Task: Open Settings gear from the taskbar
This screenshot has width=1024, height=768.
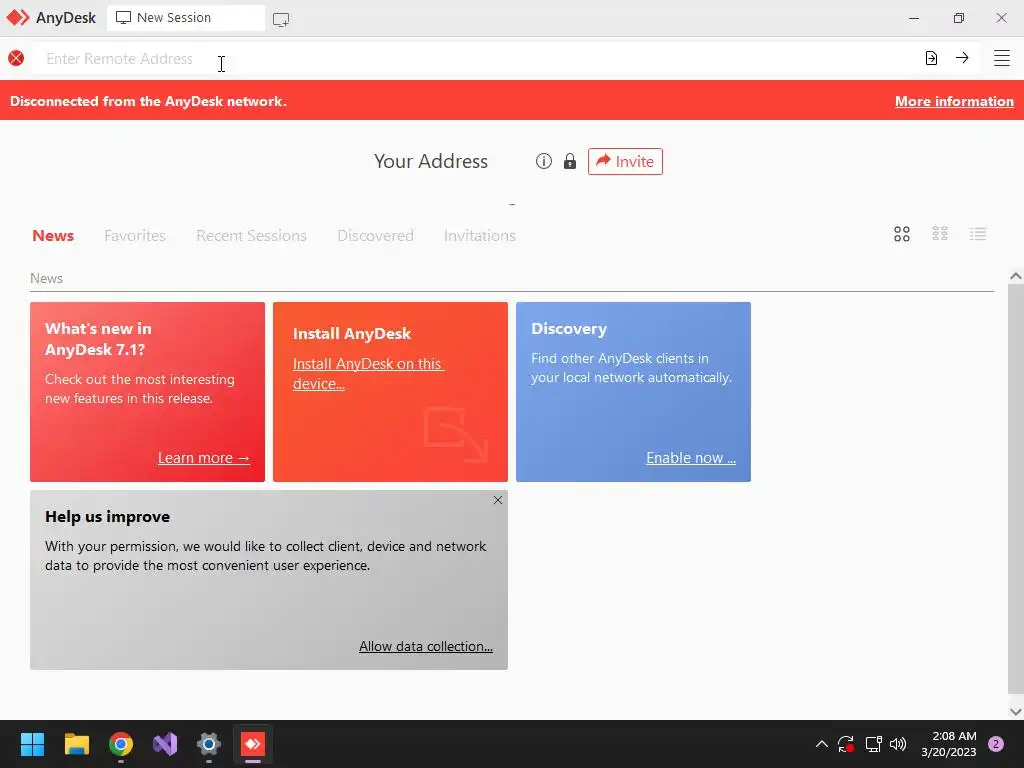Action: 209,744
